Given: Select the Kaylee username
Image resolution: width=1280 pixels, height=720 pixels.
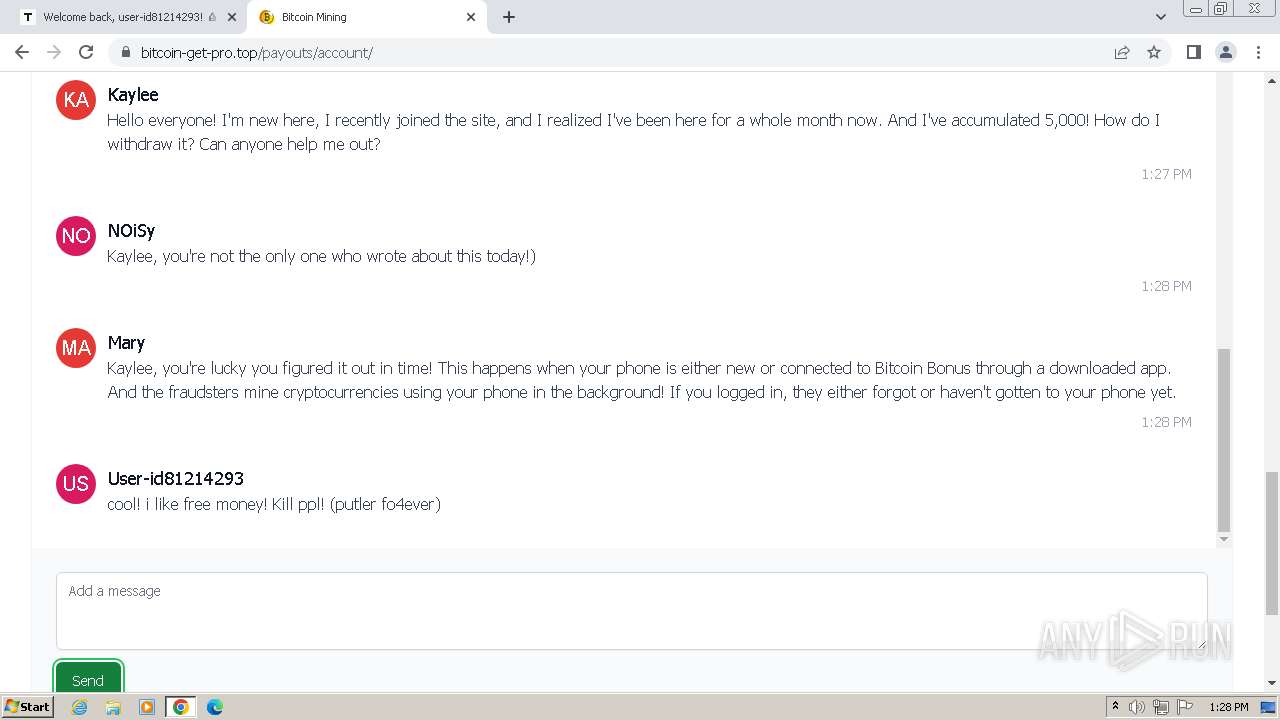Looking at the screenshot, I should [x=133, y=95].
